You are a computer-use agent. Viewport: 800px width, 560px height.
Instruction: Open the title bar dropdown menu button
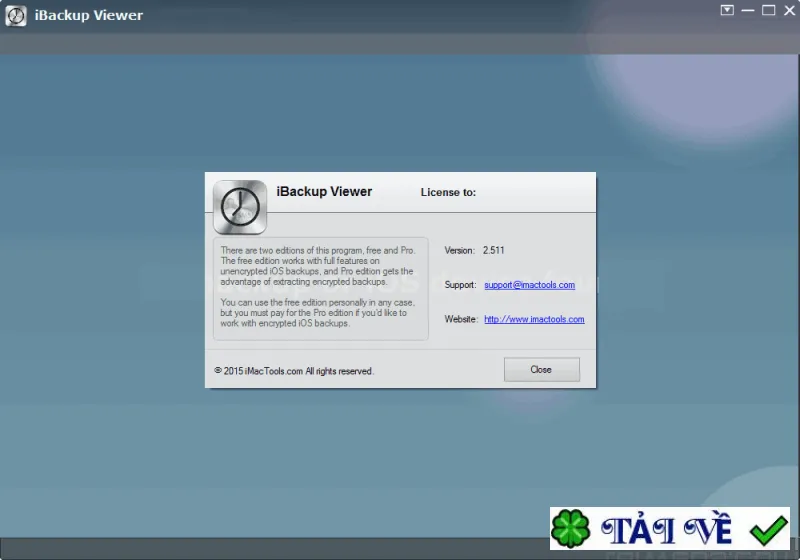(x=727, y=10)
